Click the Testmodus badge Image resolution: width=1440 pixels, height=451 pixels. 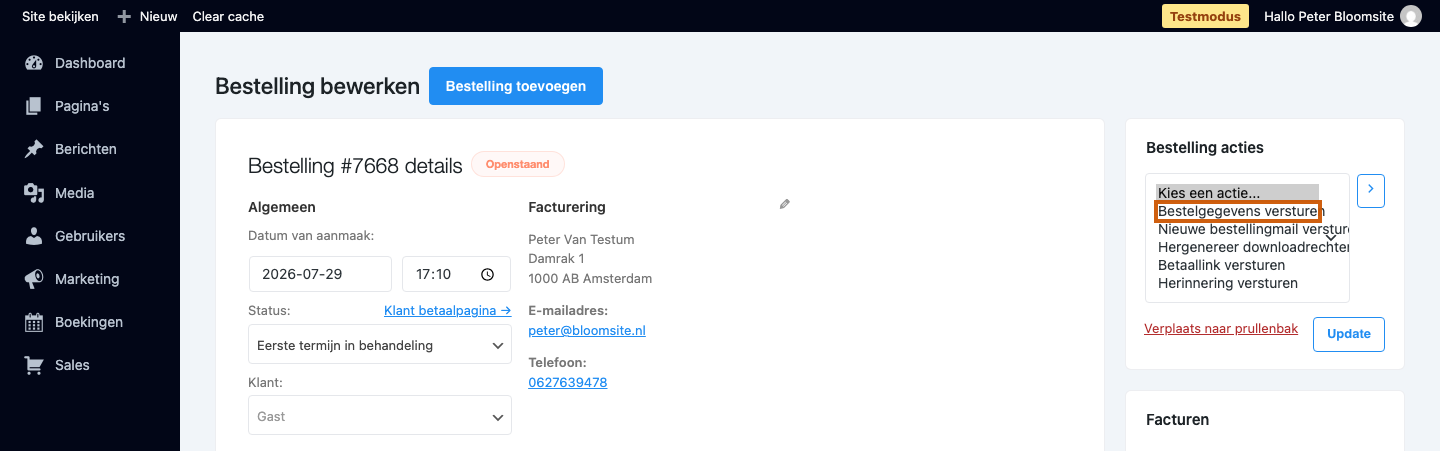pyautogui.click(x=1205, y=16)
